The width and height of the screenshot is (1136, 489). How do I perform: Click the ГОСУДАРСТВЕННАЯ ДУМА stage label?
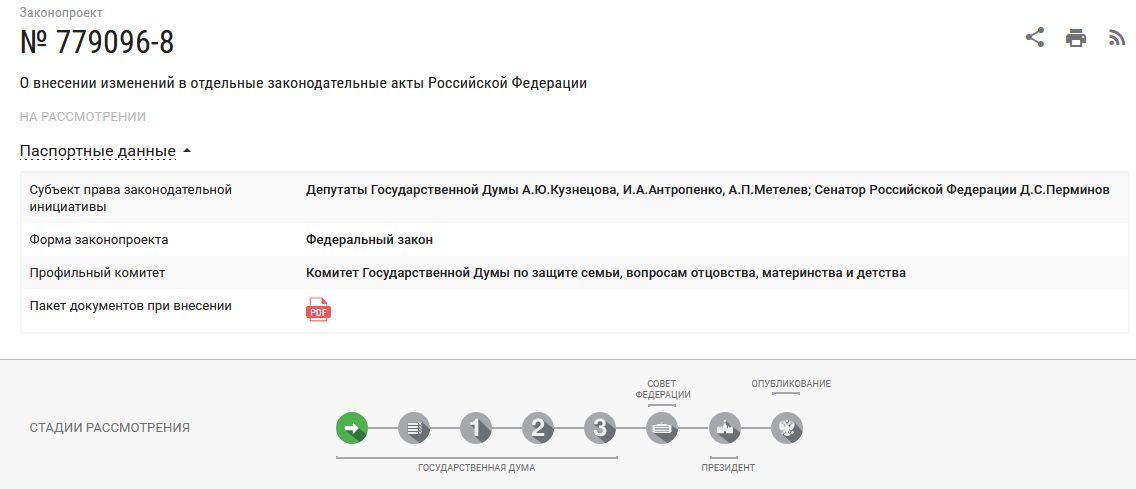pos(476,468)
